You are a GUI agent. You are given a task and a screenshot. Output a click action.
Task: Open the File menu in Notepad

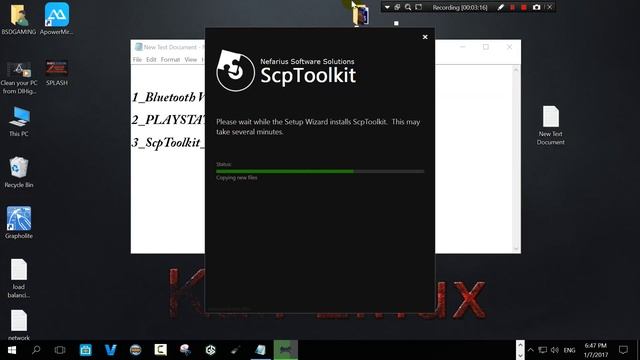[x=137, y=60]
